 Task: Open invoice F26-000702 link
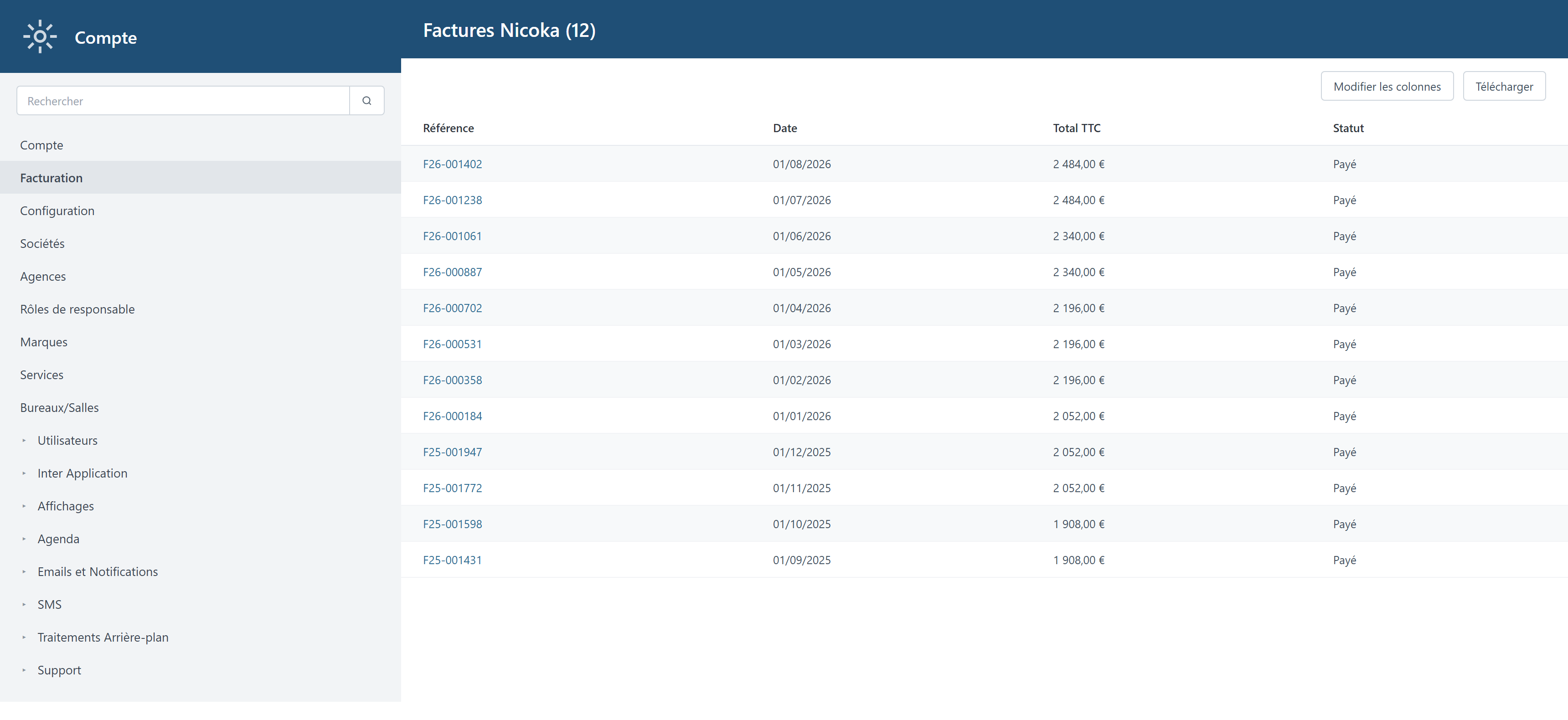(452, 309)
